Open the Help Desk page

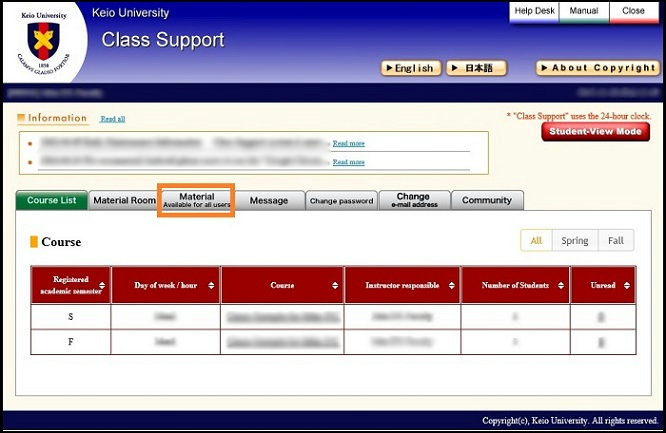coord(533,11)
